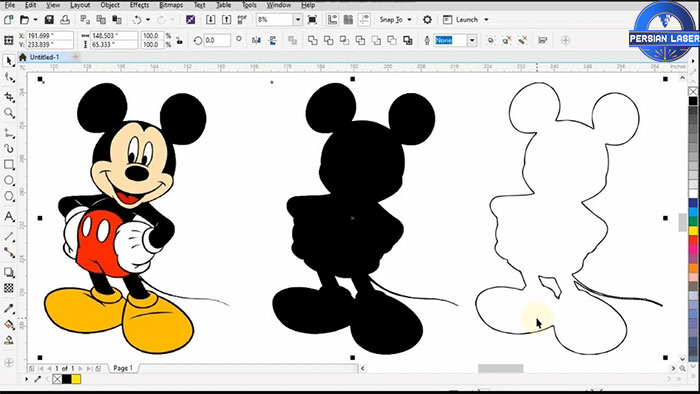Select the Transparency checkerboard tool
Image resolution: width=700 pixels, height=394 pixels.
tap(9, 288)
